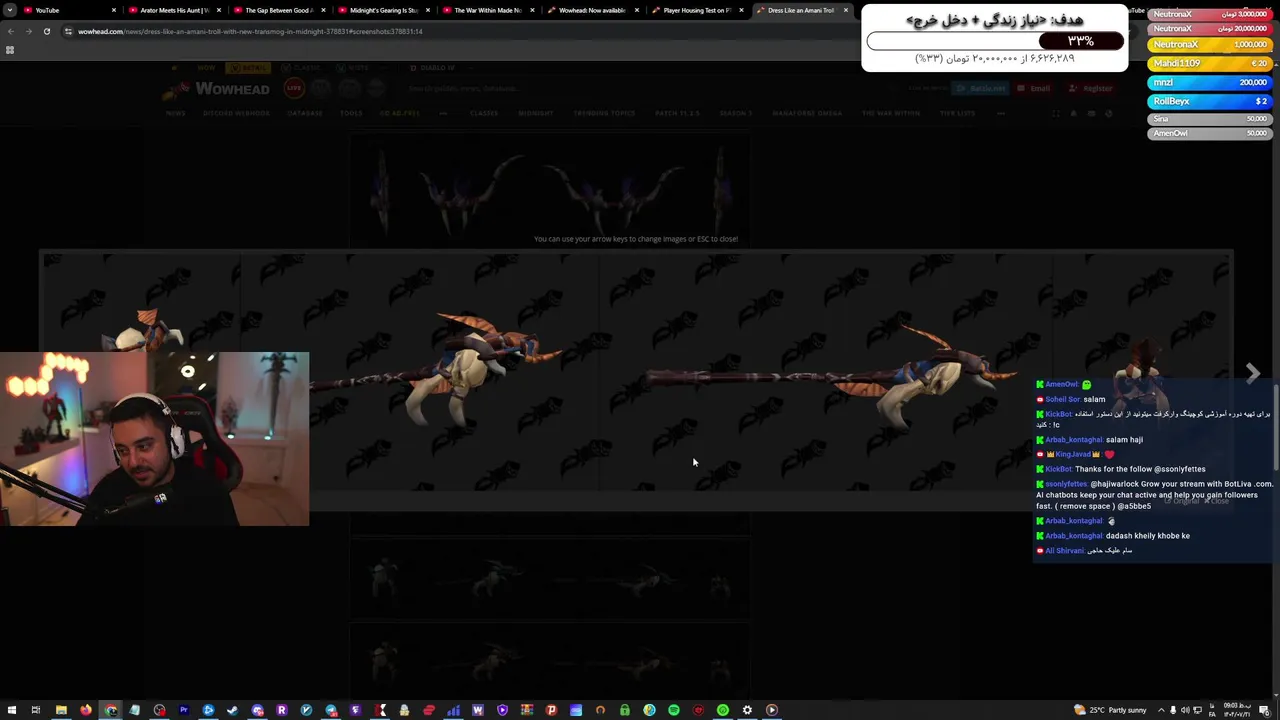The image size is (1280, 720).
Task: Open Firefox from the taskbar
Action: pos(86,710)
